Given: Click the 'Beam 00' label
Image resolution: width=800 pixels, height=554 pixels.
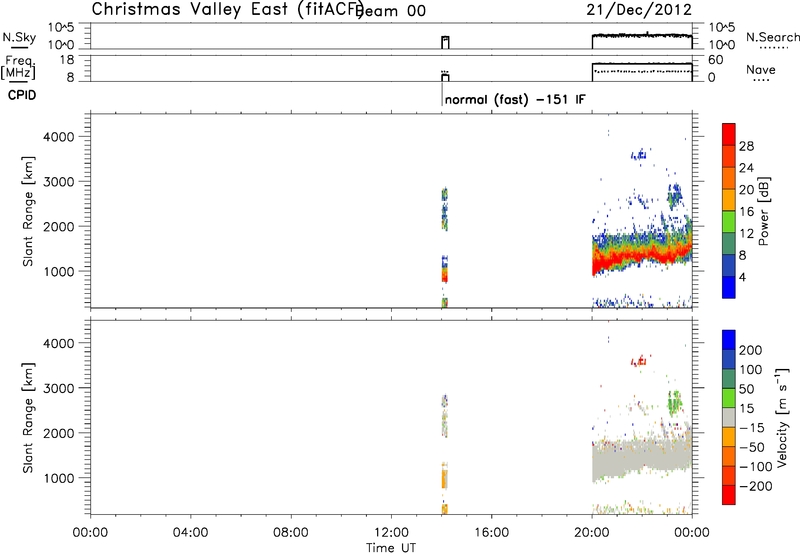Looking at the screenshot, I should coord(390,11).
